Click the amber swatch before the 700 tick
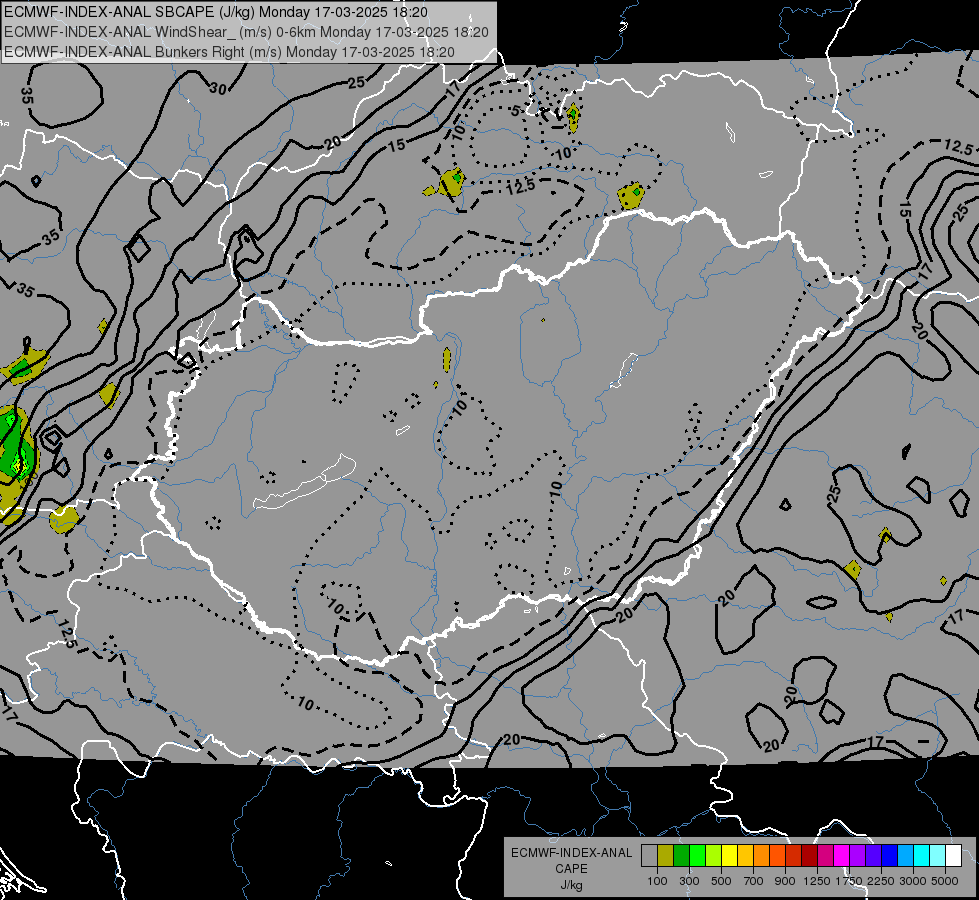The height and width of the screenshot is (900, 979). point(745,856)
